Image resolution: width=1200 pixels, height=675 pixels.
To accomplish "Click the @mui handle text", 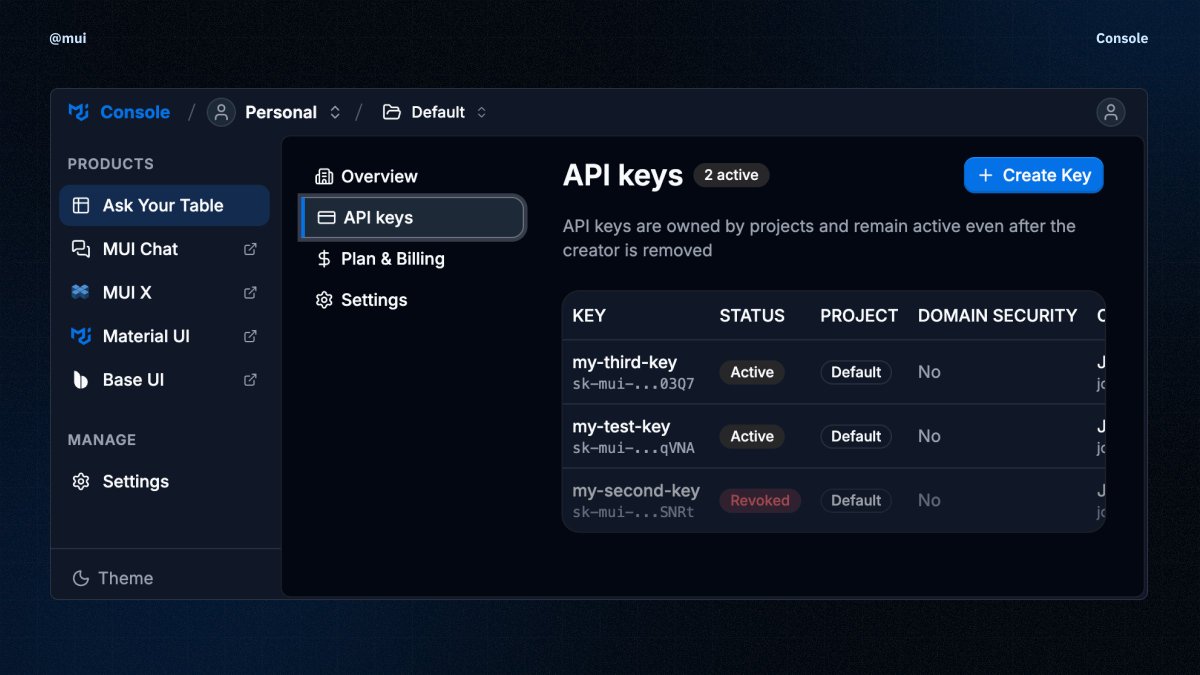I will 68,39.
